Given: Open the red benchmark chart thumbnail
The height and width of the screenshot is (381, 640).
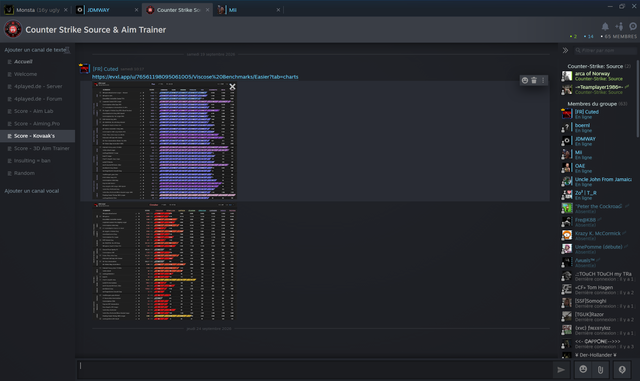Looking at the screenshot, I should tap(164, 261).
